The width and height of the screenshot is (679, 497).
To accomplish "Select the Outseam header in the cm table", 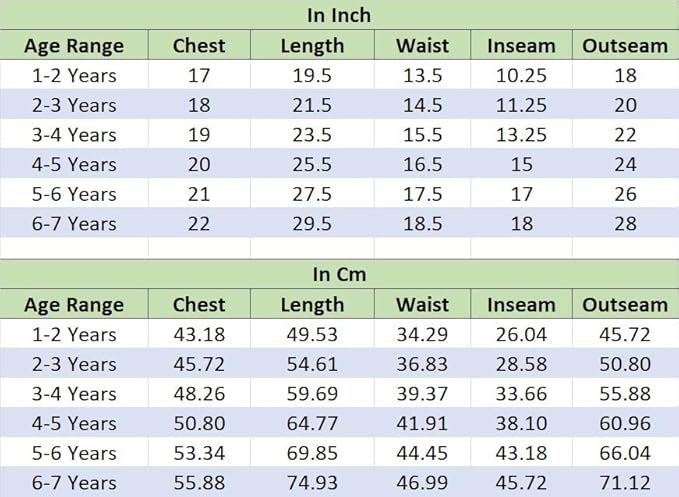I will tap(625, 305).
